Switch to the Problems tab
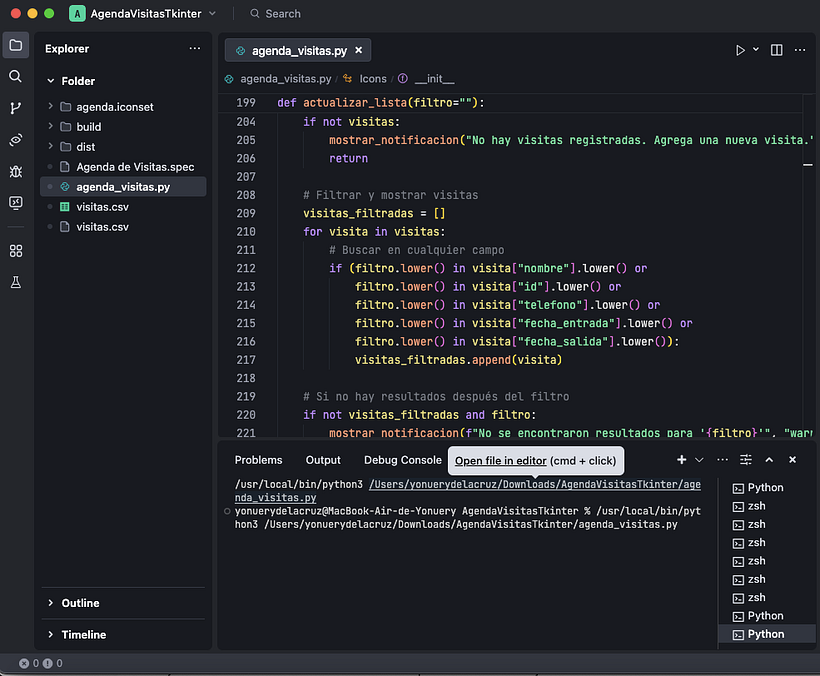 pyautogui.click(x=258, y=460)
